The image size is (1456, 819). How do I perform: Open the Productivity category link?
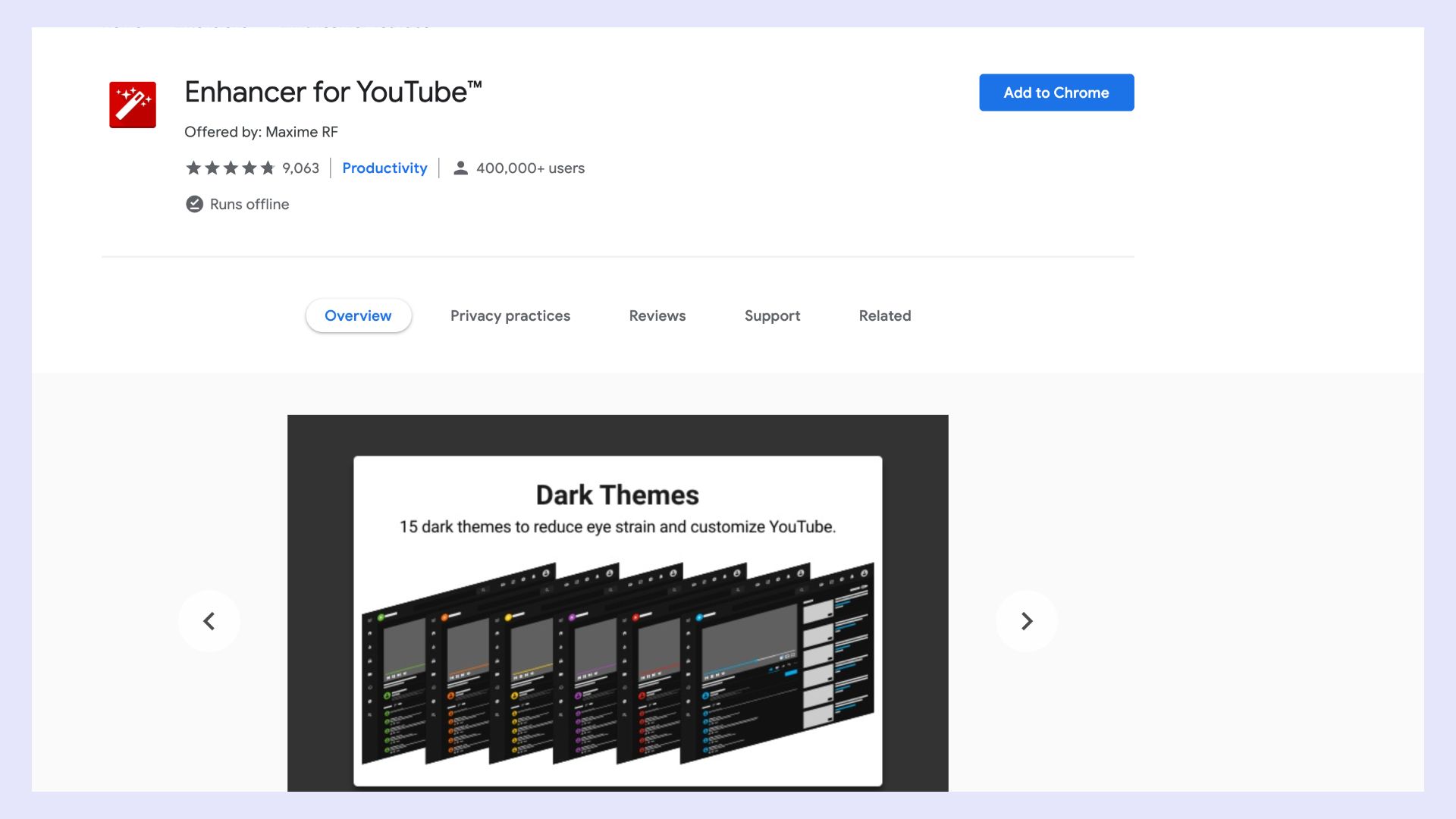tap(384, 168)
